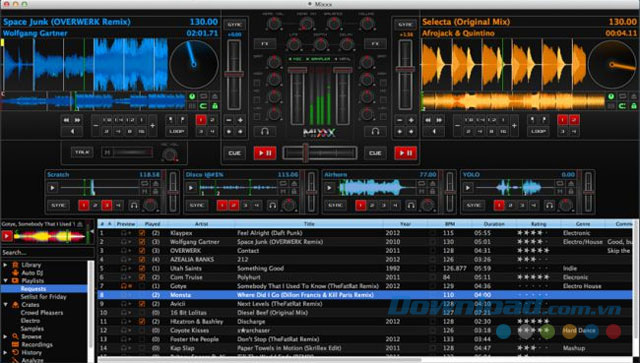Screen dimensions: 640x363
Task: Select 8-beat loop on left deck
Action: coord(129,131)
